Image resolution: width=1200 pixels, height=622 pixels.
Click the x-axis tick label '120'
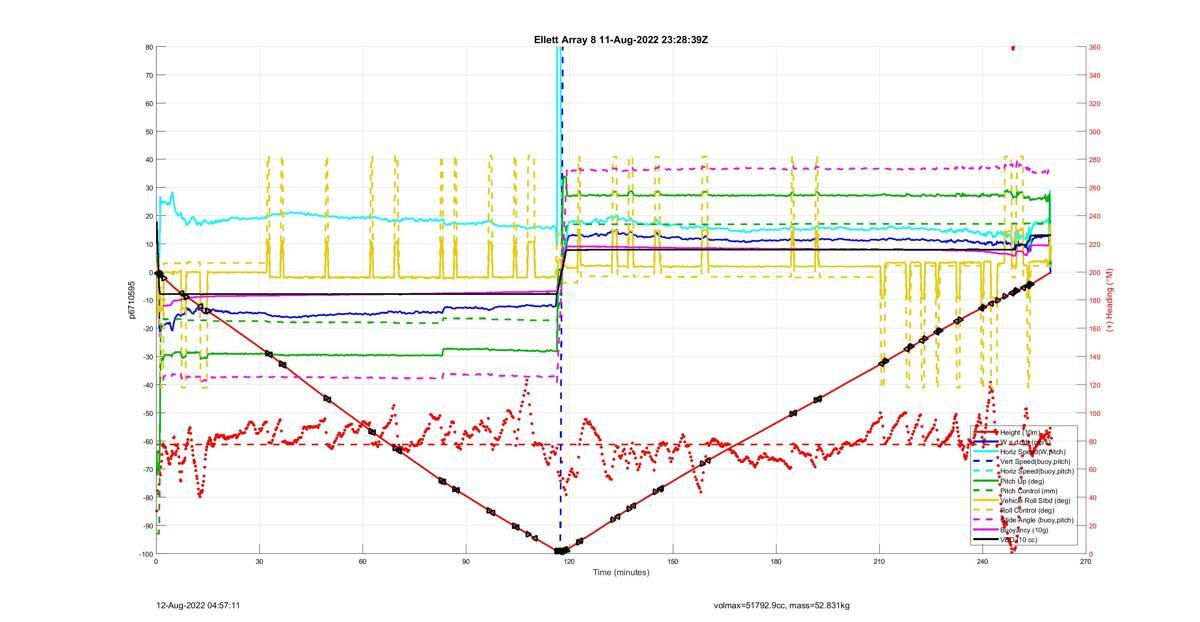click(569, 561)
